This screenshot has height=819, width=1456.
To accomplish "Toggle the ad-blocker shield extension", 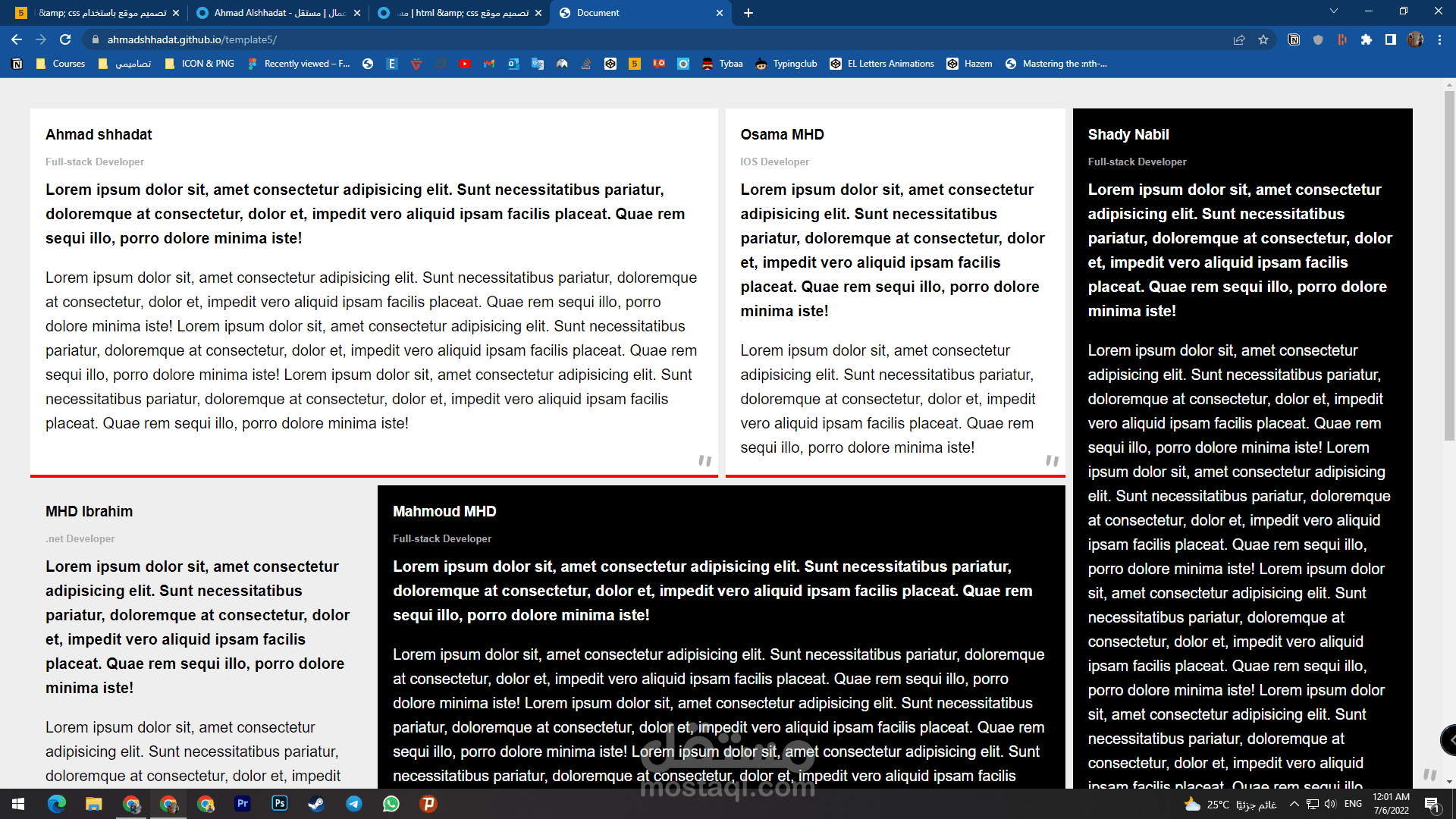I will coord(1318,39).
